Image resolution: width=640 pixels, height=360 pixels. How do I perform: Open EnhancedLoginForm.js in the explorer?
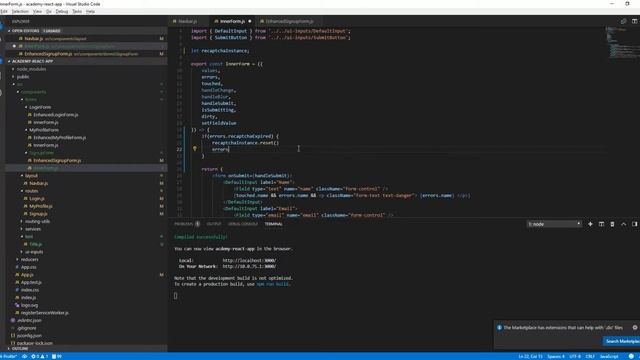click(x=56, y=115)
